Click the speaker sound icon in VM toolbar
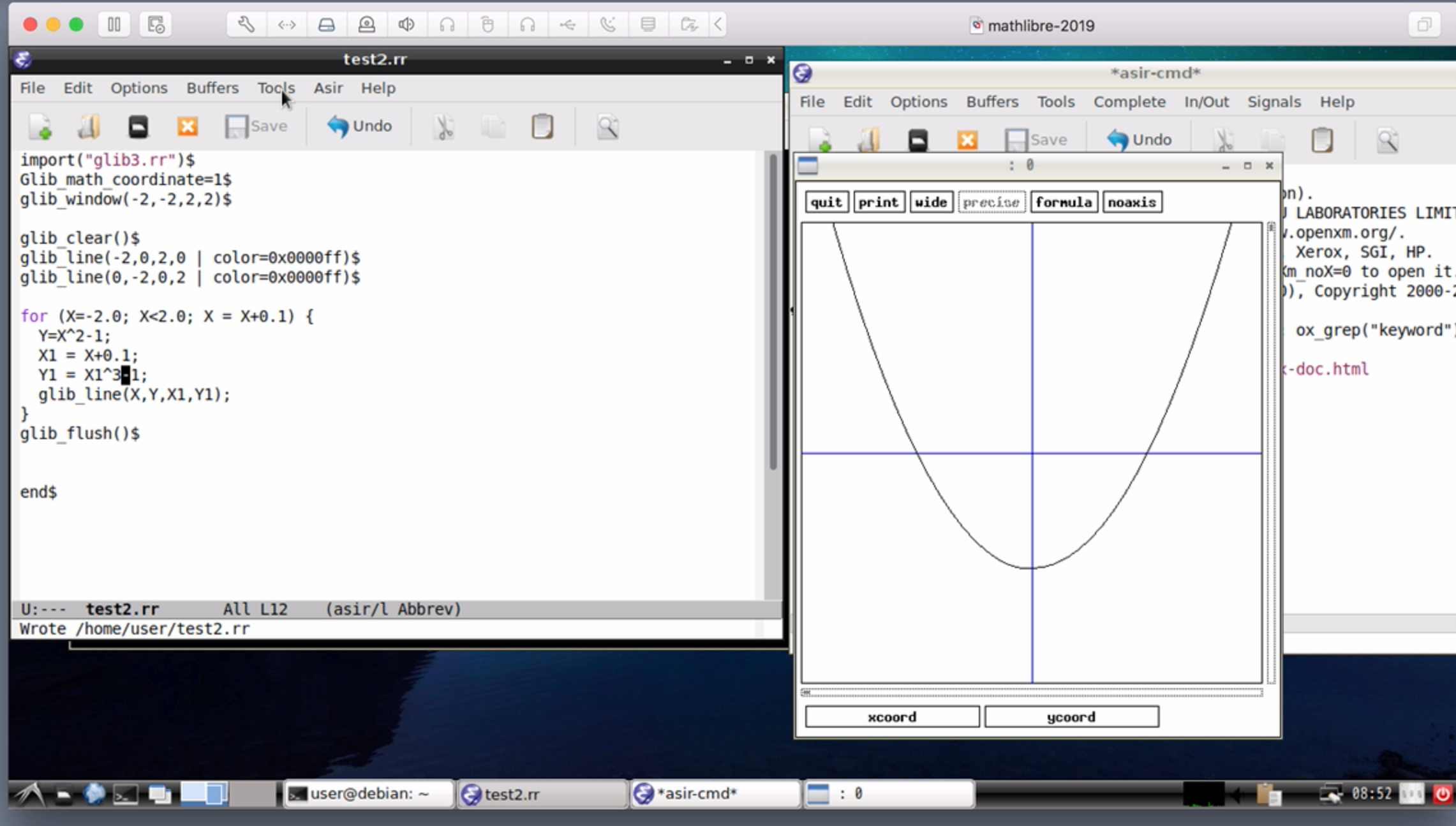1456x826 pixels. click(406, 24)
